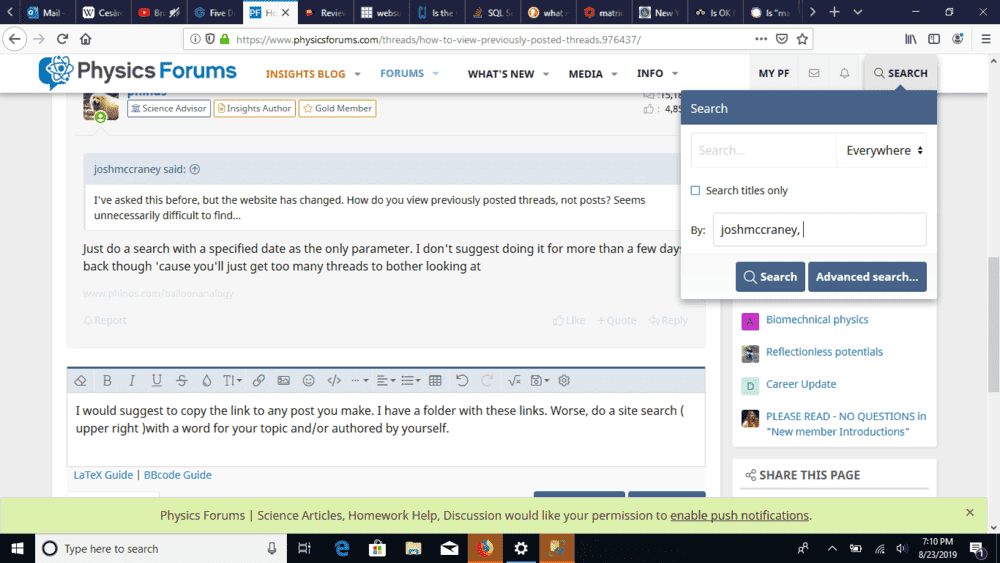Click the strikethrough formatting icon
Screen dimensions: 1000x563
pyautogui.click(x=181, y=381)
